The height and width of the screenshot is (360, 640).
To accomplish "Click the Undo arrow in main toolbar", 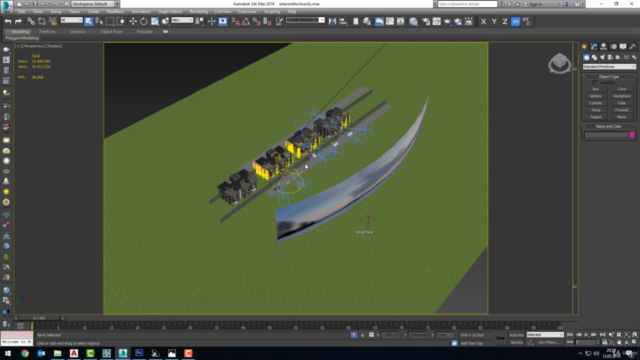I will click(8, 21).
